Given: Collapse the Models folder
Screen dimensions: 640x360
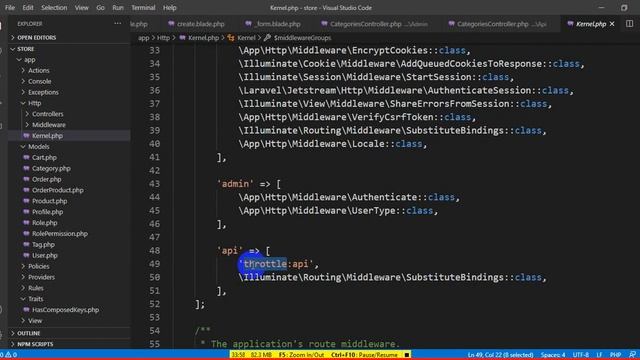Looking at the screenshot, I should pos(38,147).
